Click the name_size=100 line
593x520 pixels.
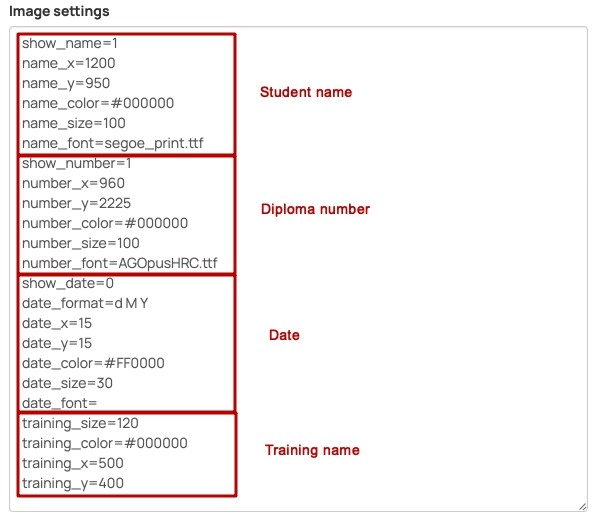pos(74,123)
